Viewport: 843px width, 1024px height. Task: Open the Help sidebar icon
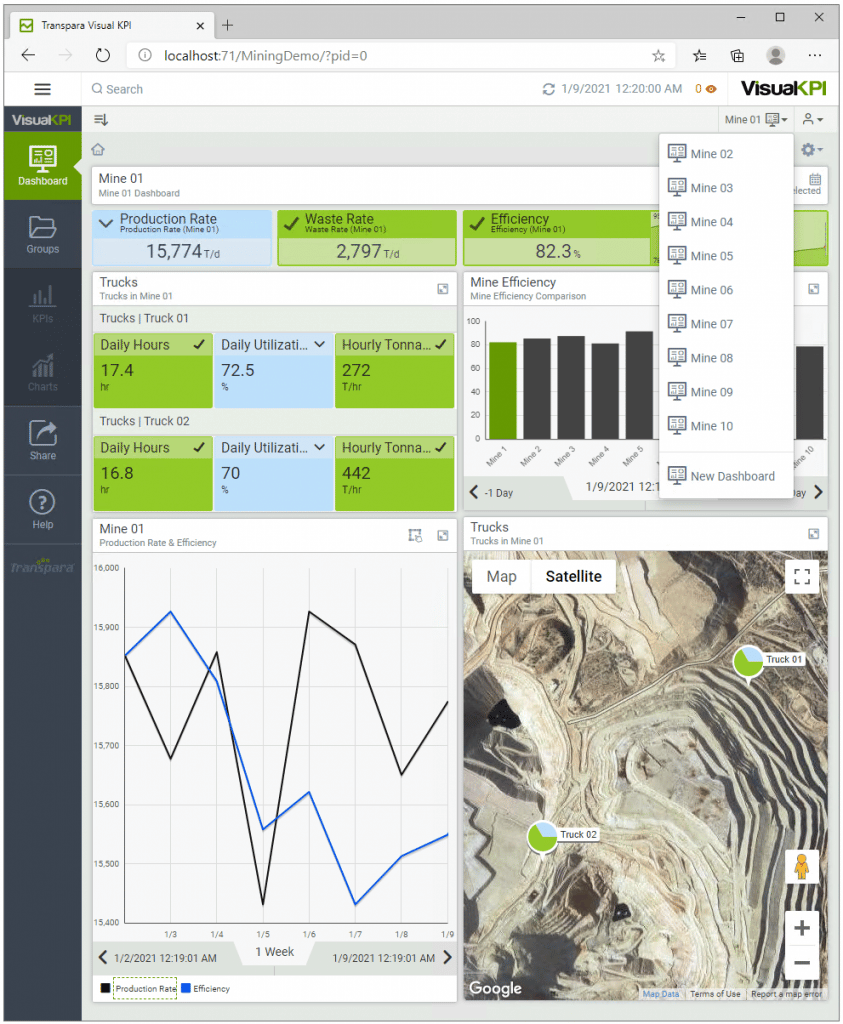(x=42, y=508)
